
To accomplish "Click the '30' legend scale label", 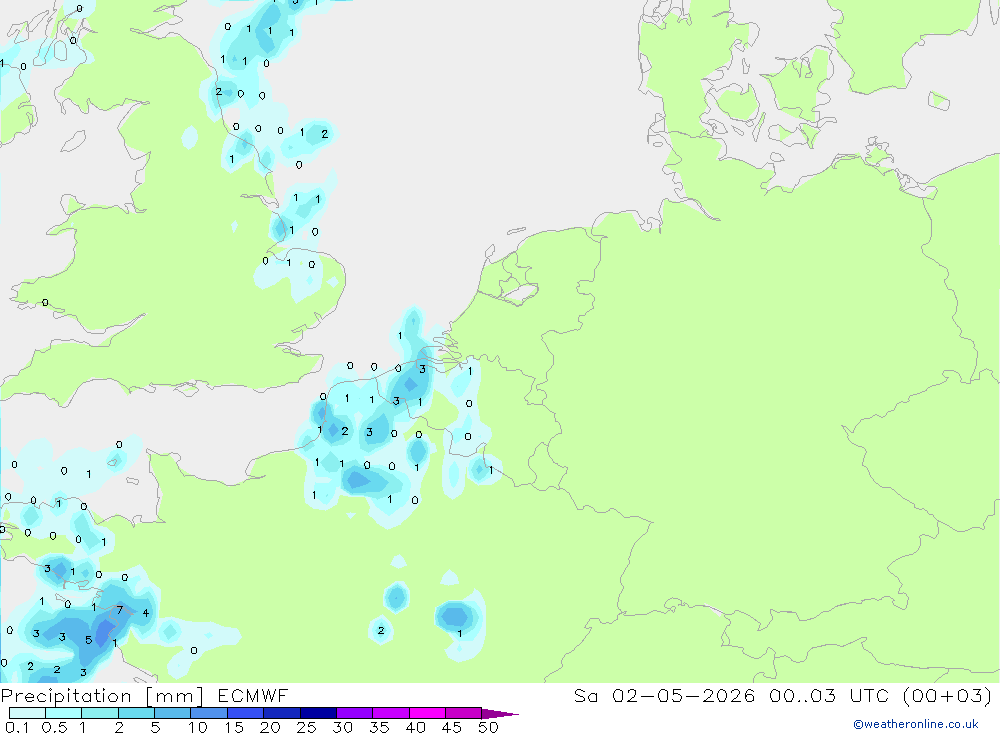I will (342, 727).
